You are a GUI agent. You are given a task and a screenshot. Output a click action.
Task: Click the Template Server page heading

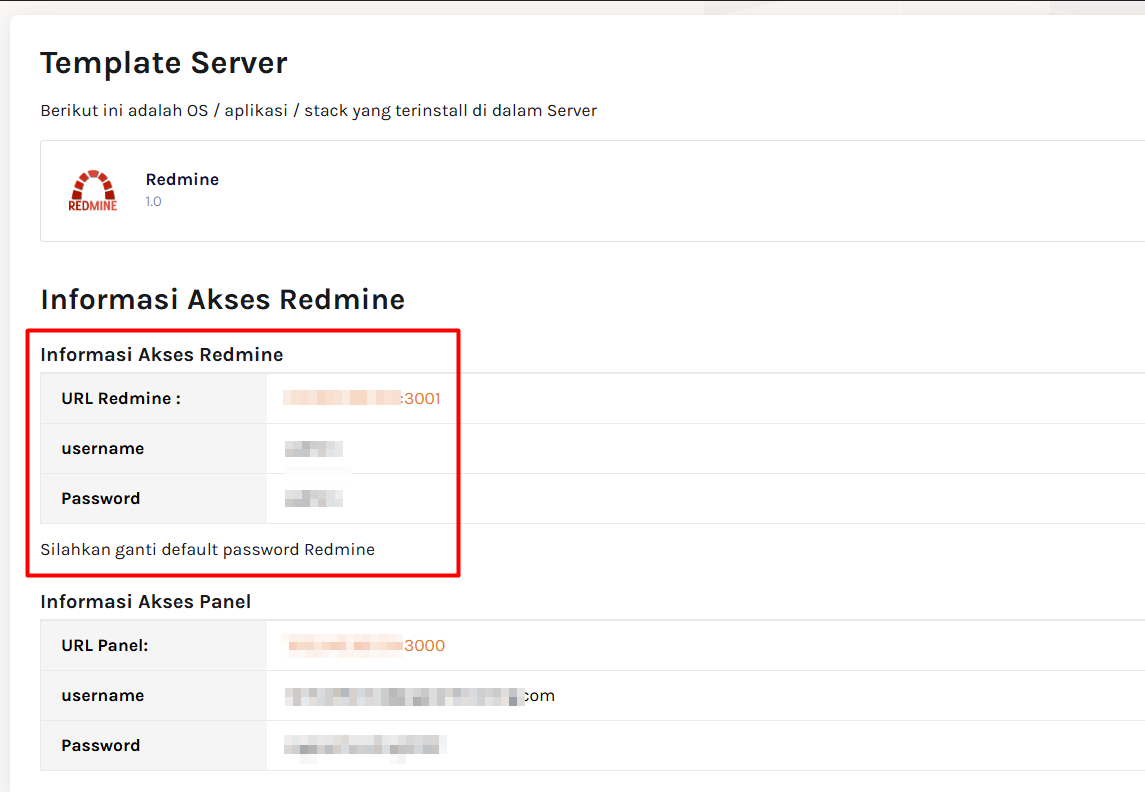163,62
